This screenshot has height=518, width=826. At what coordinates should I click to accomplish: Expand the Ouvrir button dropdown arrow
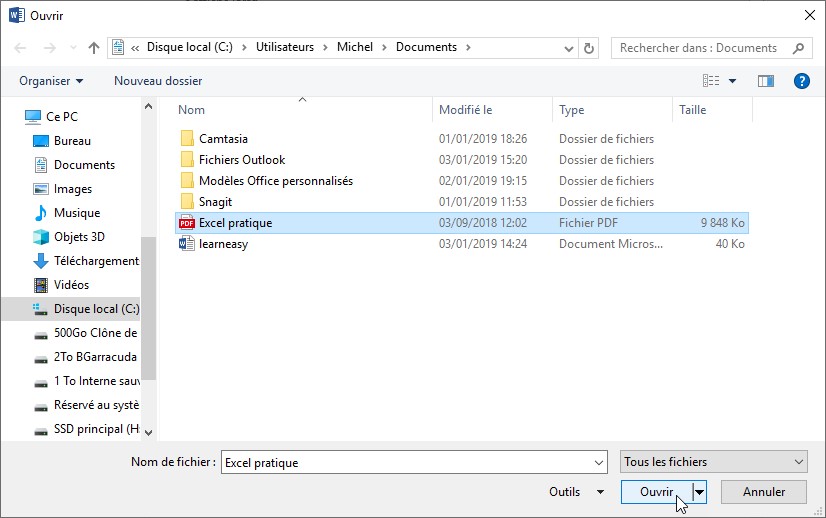click(x=700, y=492)
